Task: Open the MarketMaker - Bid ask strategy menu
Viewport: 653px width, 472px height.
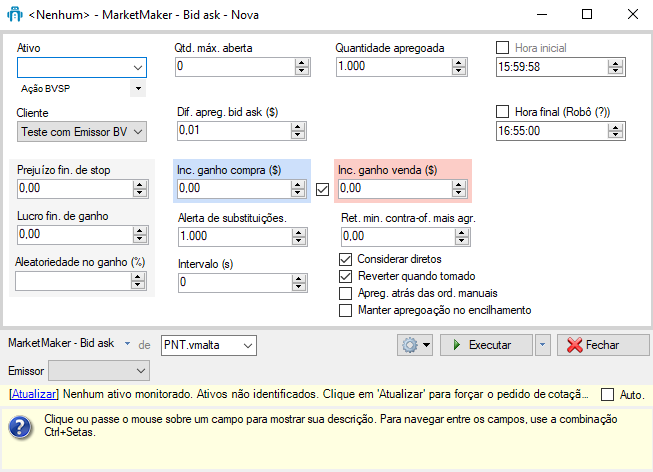Action: click(x=128, y=344)
